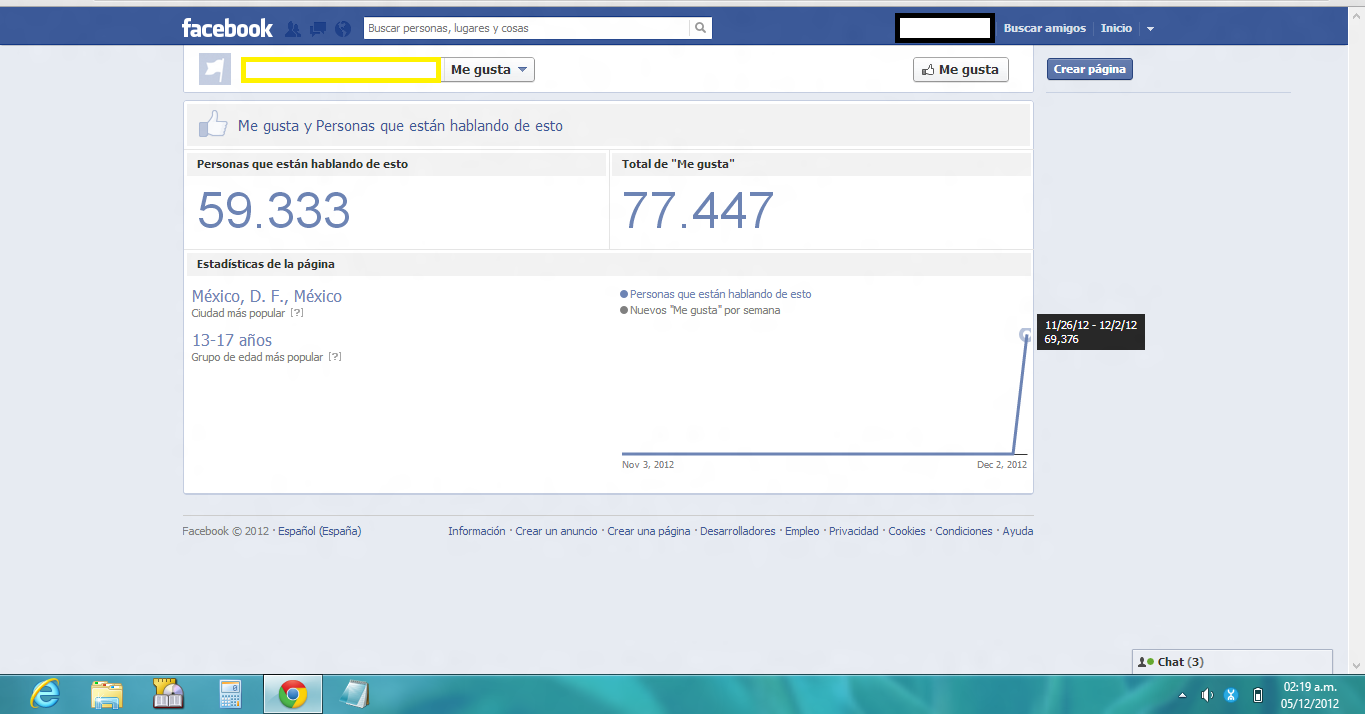Screen dimensions: 1366x716
Task: Click help mark next to Ciudad más popular
Action: click(x=297, y=313)
